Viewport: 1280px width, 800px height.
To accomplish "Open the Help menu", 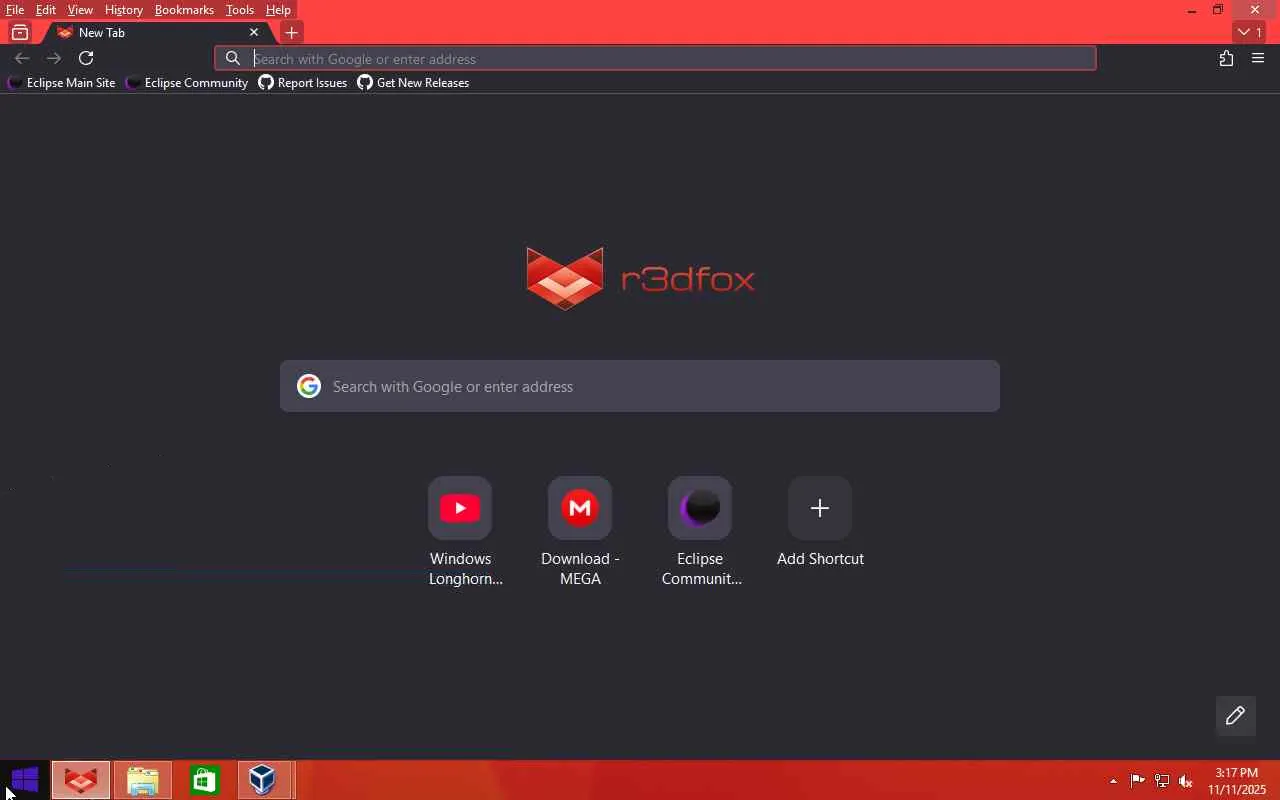I will click(278, 10).
